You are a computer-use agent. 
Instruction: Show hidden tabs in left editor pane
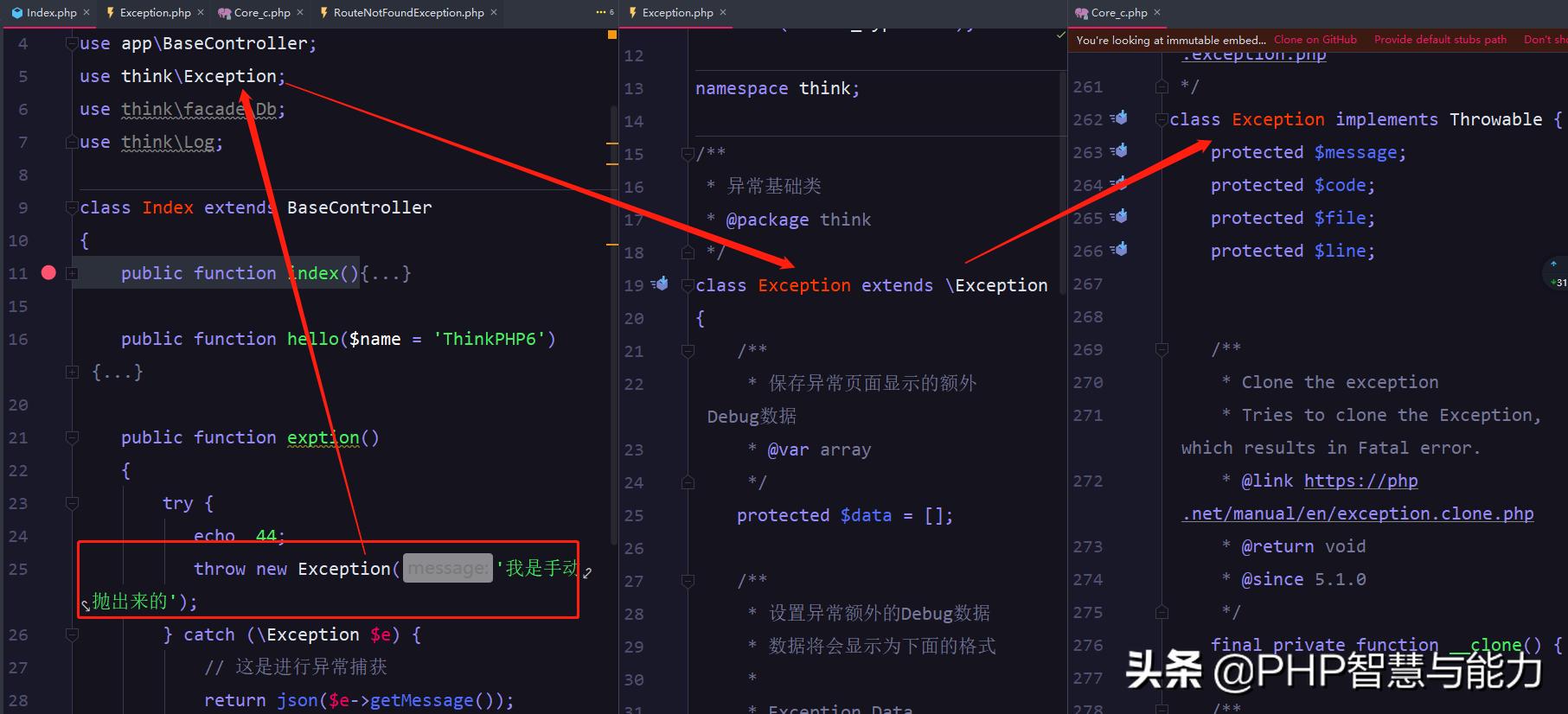click(x=605, y=12)
